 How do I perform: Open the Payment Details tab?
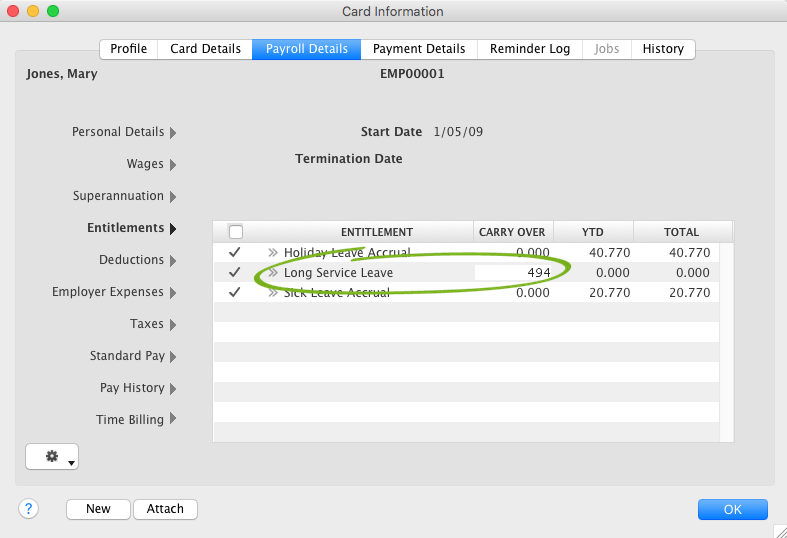click(419, 49)
